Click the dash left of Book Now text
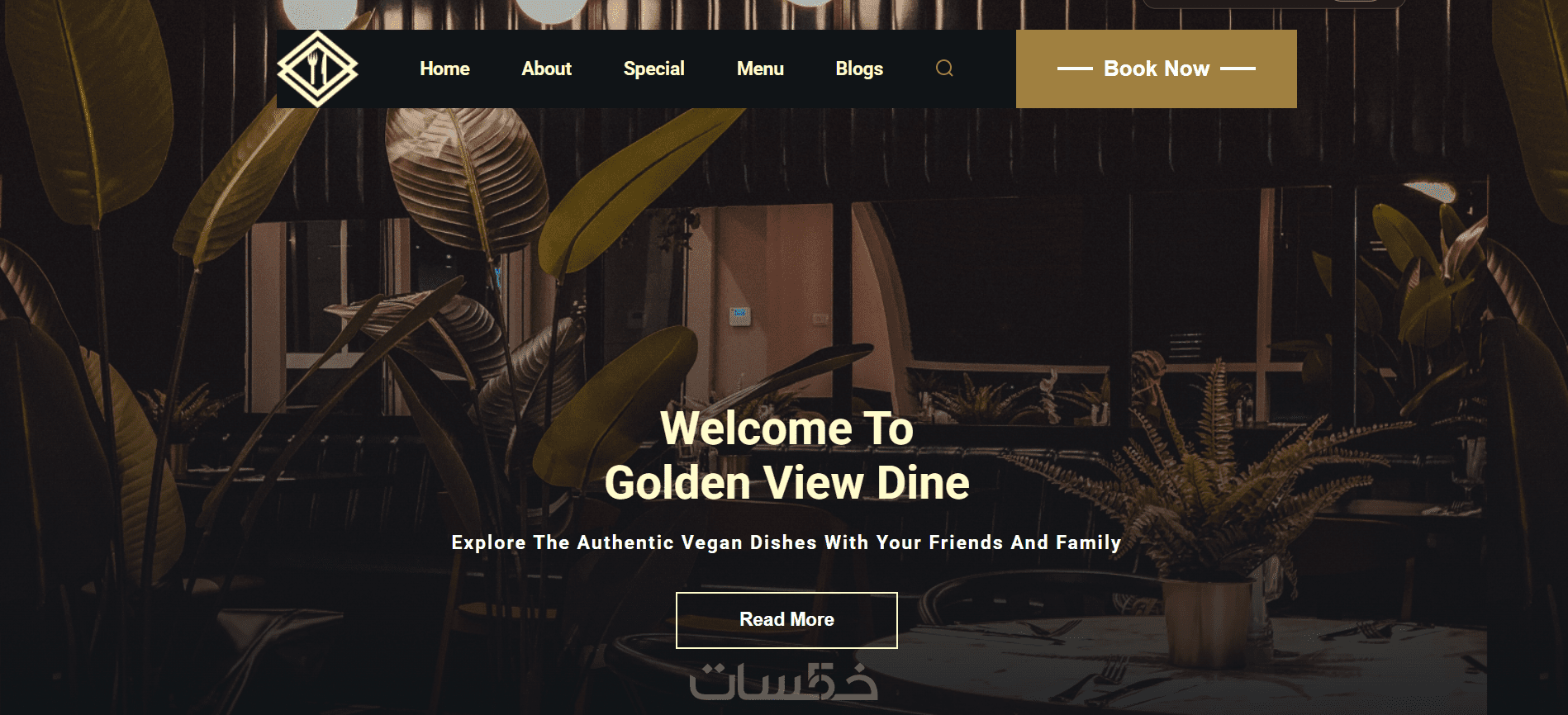The width and height of the screenshot is (1568, 715). [1075, 69]
